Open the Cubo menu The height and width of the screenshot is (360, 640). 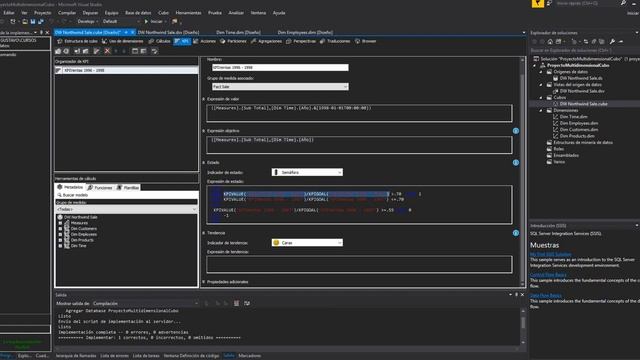(163, 13)
